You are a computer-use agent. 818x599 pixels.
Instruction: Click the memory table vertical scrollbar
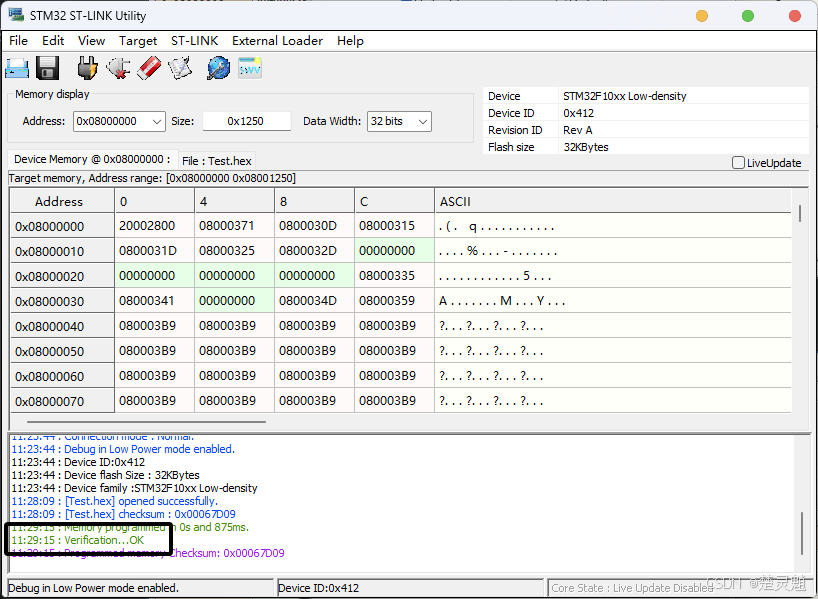coord(800,214)
